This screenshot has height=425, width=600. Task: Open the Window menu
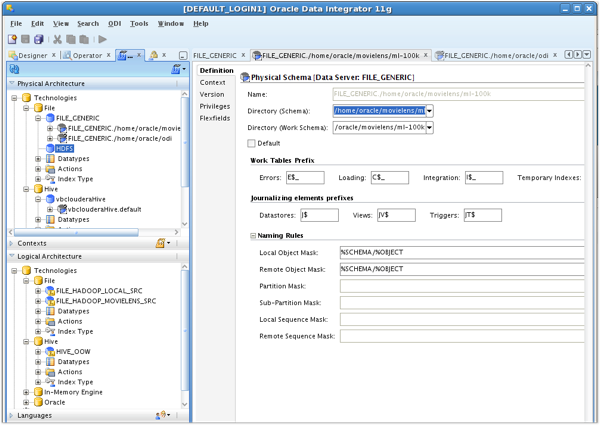point(171,24)
